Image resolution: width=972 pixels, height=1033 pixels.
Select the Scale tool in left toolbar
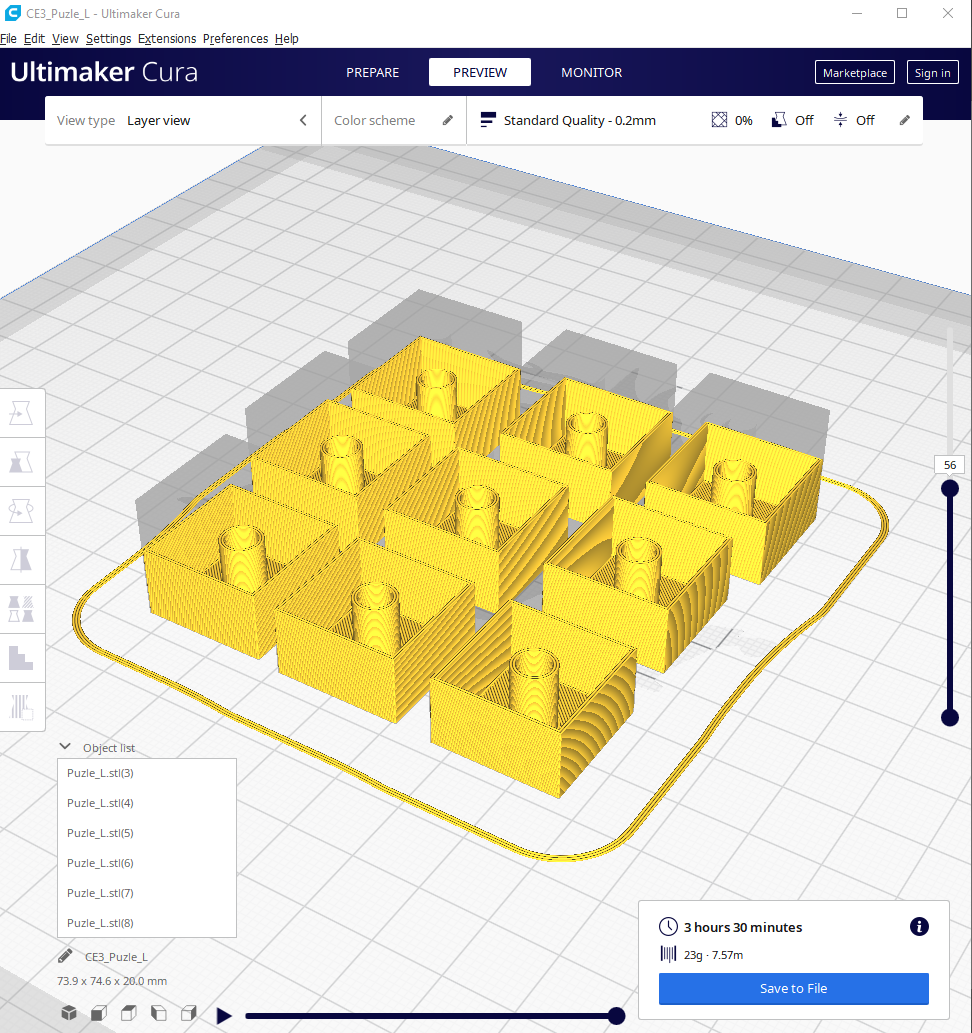coord(21,462)
